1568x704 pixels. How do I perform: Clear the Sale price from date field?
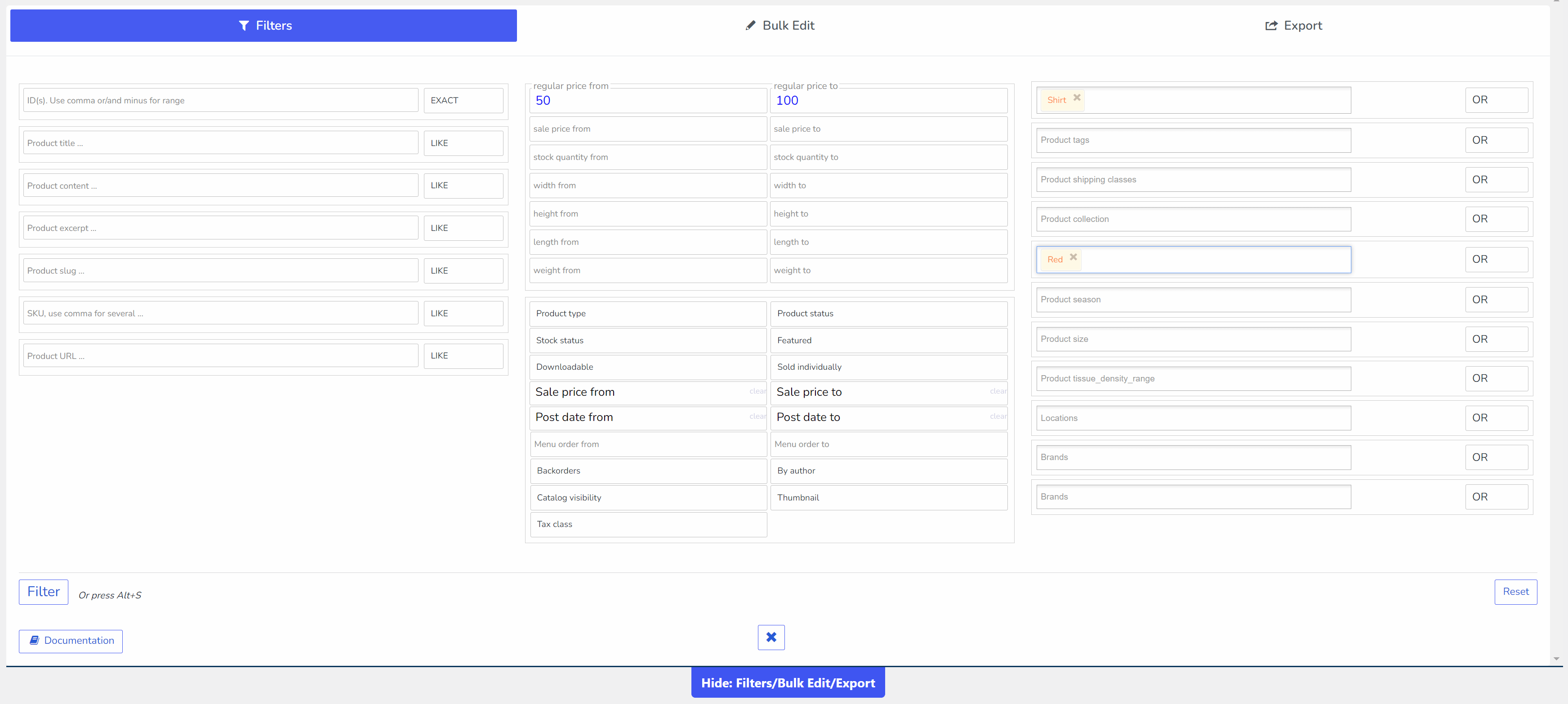757,391
